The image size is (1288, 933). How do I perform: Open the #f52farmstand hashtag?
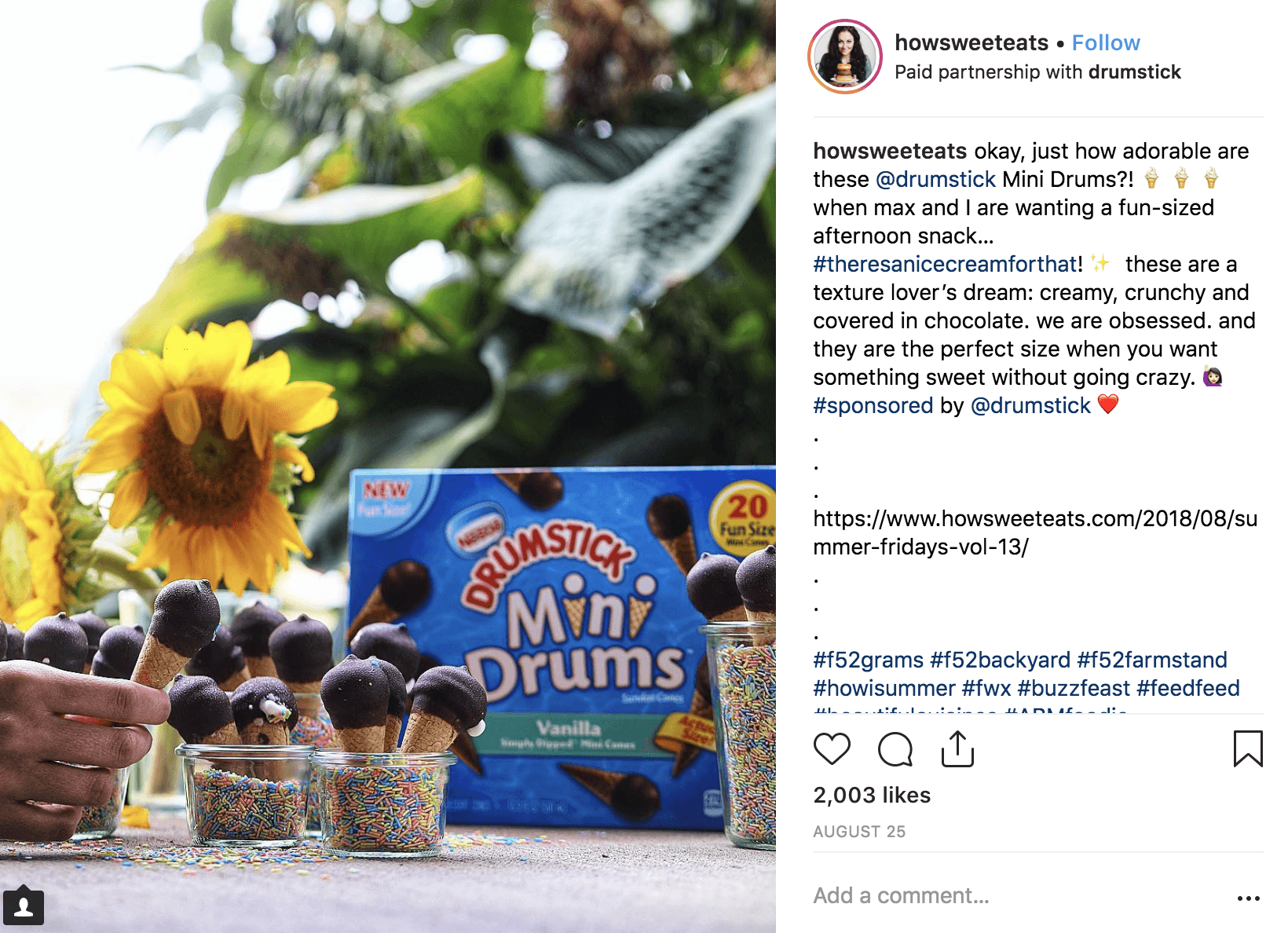[x=1152, y=660]
